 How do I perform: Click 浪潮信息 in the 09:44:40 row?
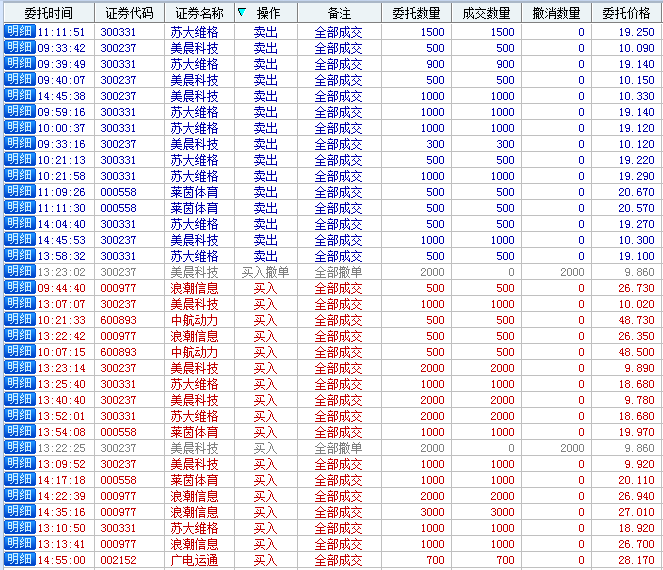pyautogui.click(x=194, y=288)
